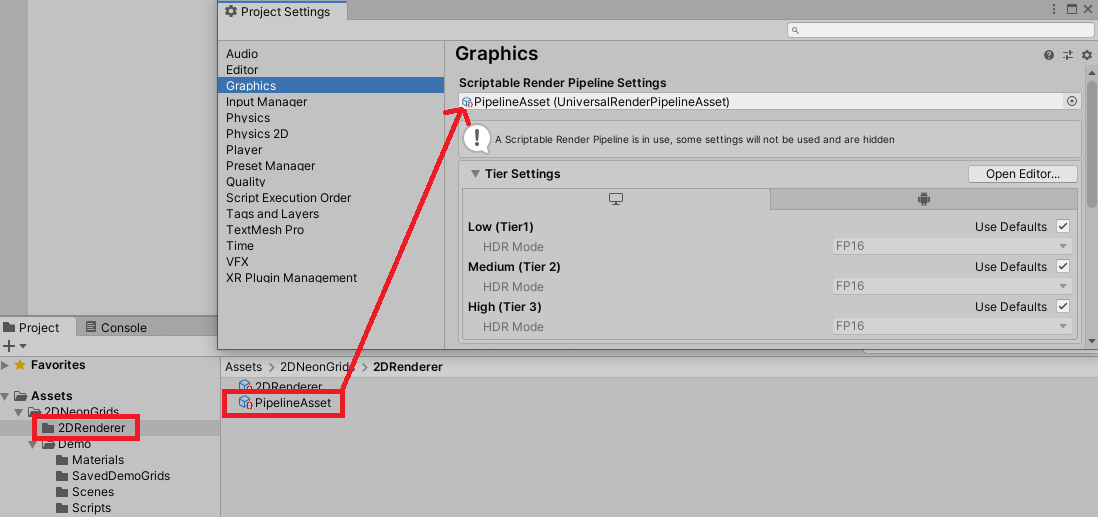This screenshot has width=1098, height=517.
Task: Select the desktop standalone tier tab
Action: 616,199
